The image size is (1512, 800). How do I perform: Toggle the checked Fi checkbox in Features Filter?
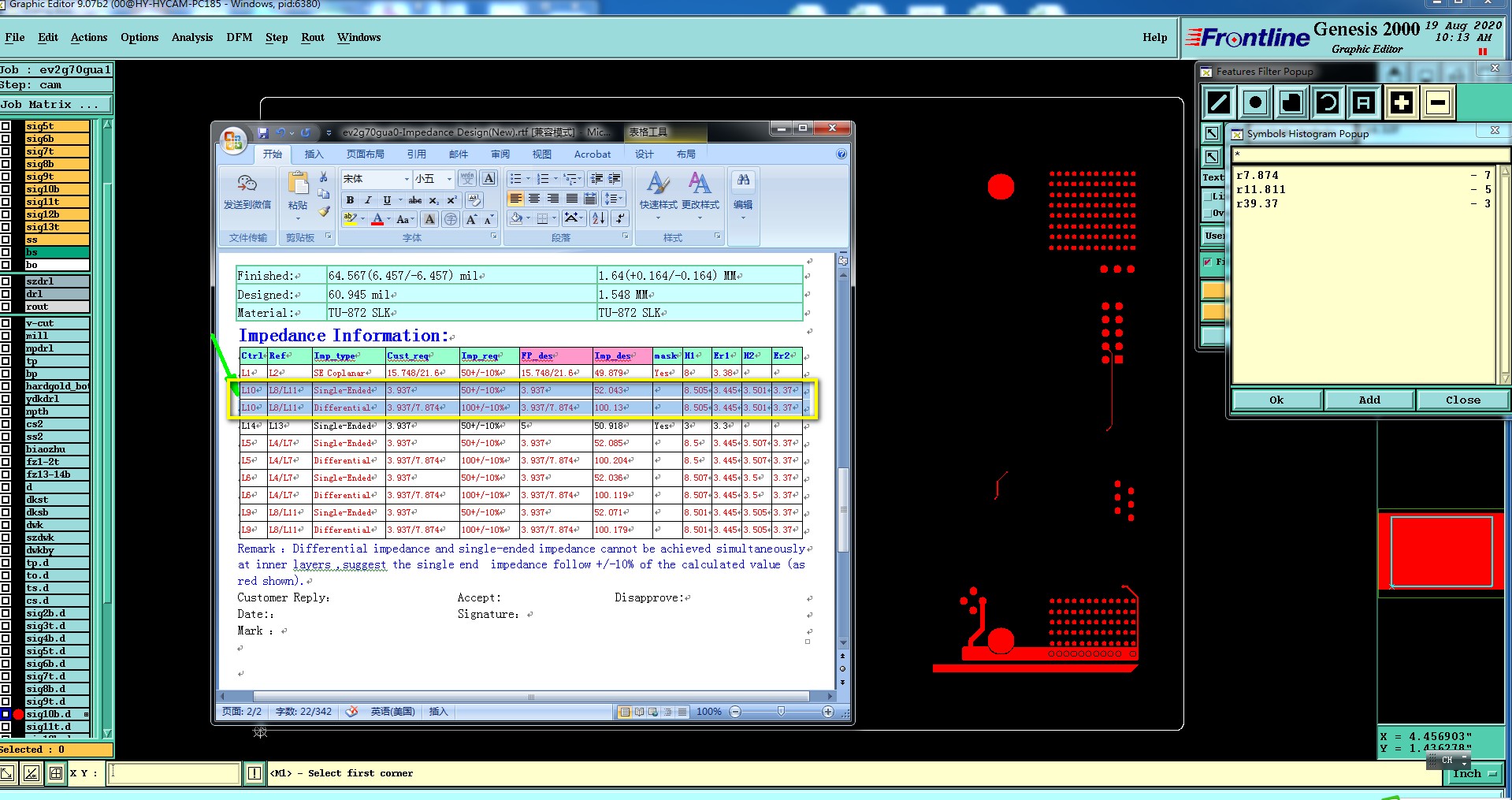pyautogui.click(x=1208, y=262)
